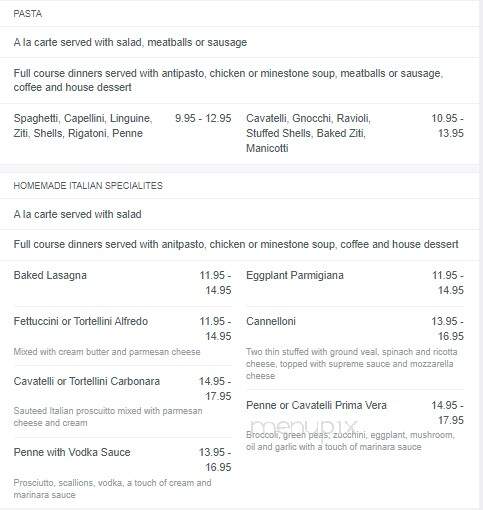
Task: Select Eggplant Parmigiana dish
Action: [295, 275]
